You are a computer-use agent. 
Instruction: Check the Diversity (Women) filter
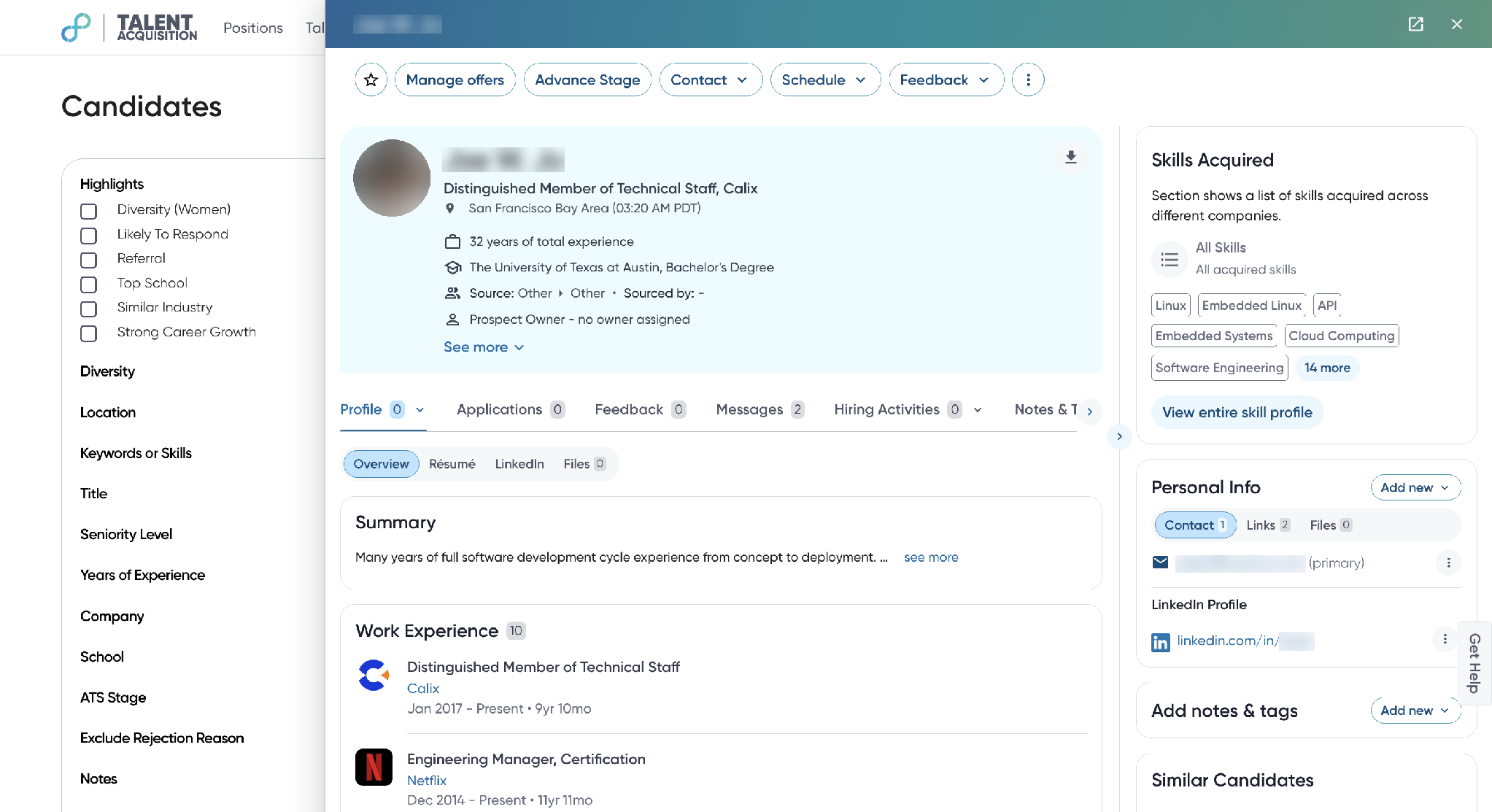click(88, 211)
